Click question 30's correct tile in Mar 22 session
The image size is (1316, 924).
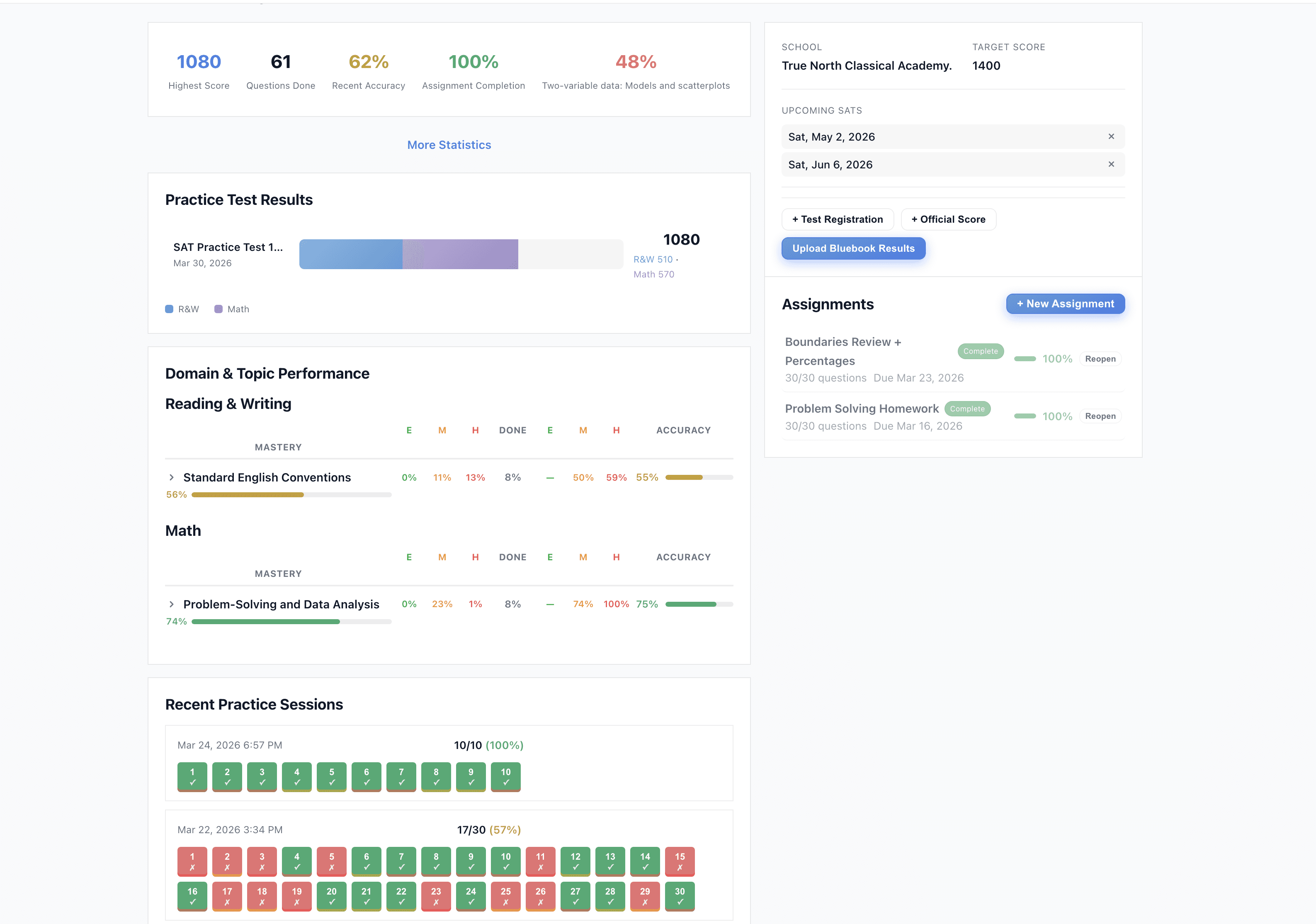pos(680,896)
